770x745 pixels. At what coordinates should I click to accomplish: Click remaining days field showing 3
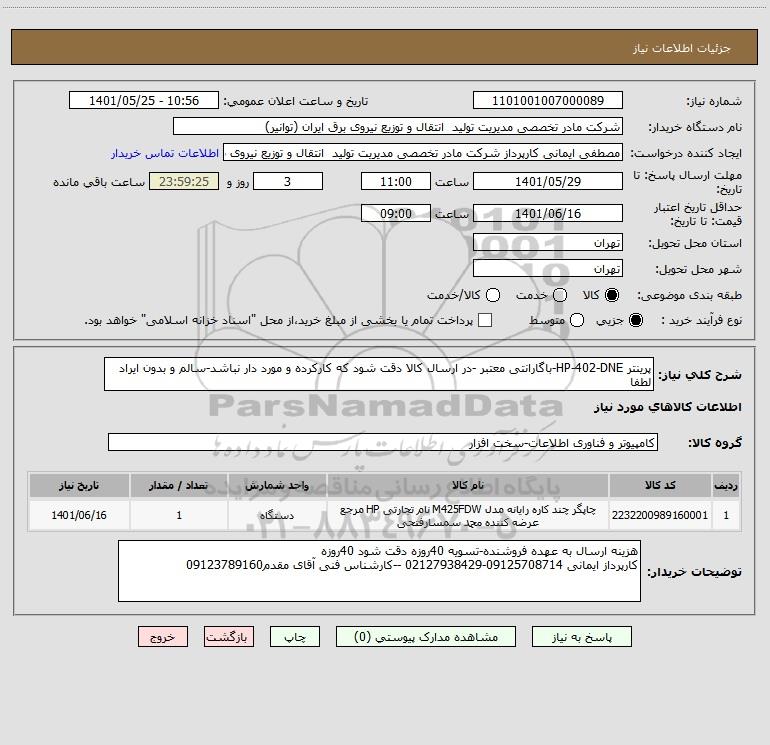(x=288, y=181)
